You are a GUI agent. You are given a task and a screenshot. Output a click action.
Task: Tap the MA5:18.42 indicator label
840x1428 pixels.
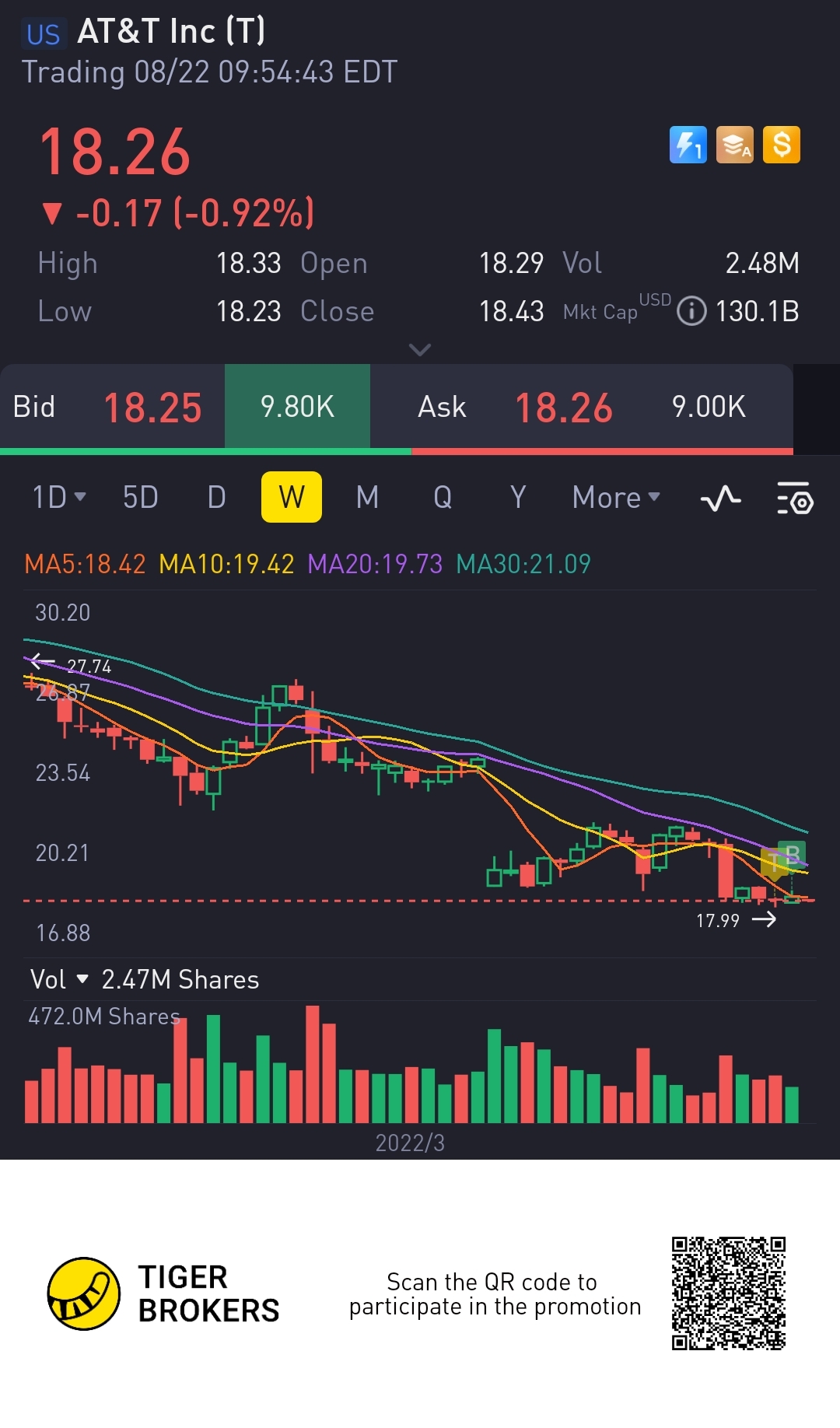click(x=85, y=564)
